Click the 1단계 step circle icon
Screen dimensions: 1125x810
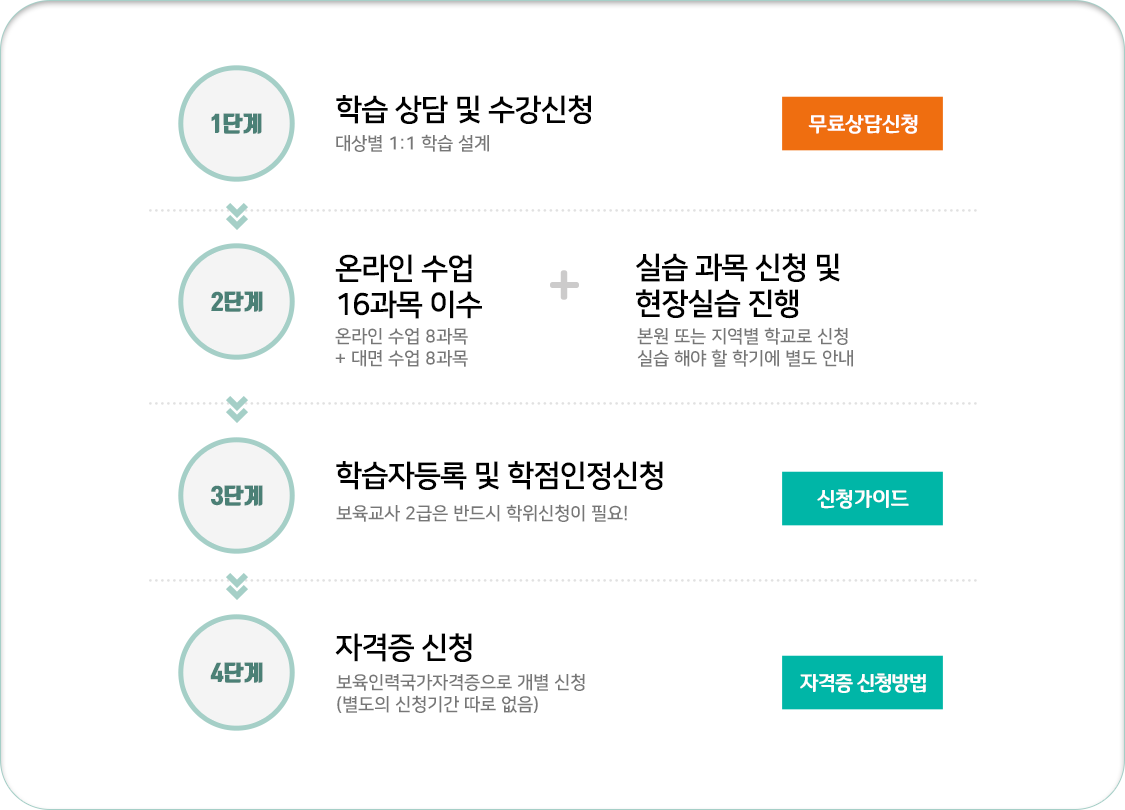click(236, 123)
